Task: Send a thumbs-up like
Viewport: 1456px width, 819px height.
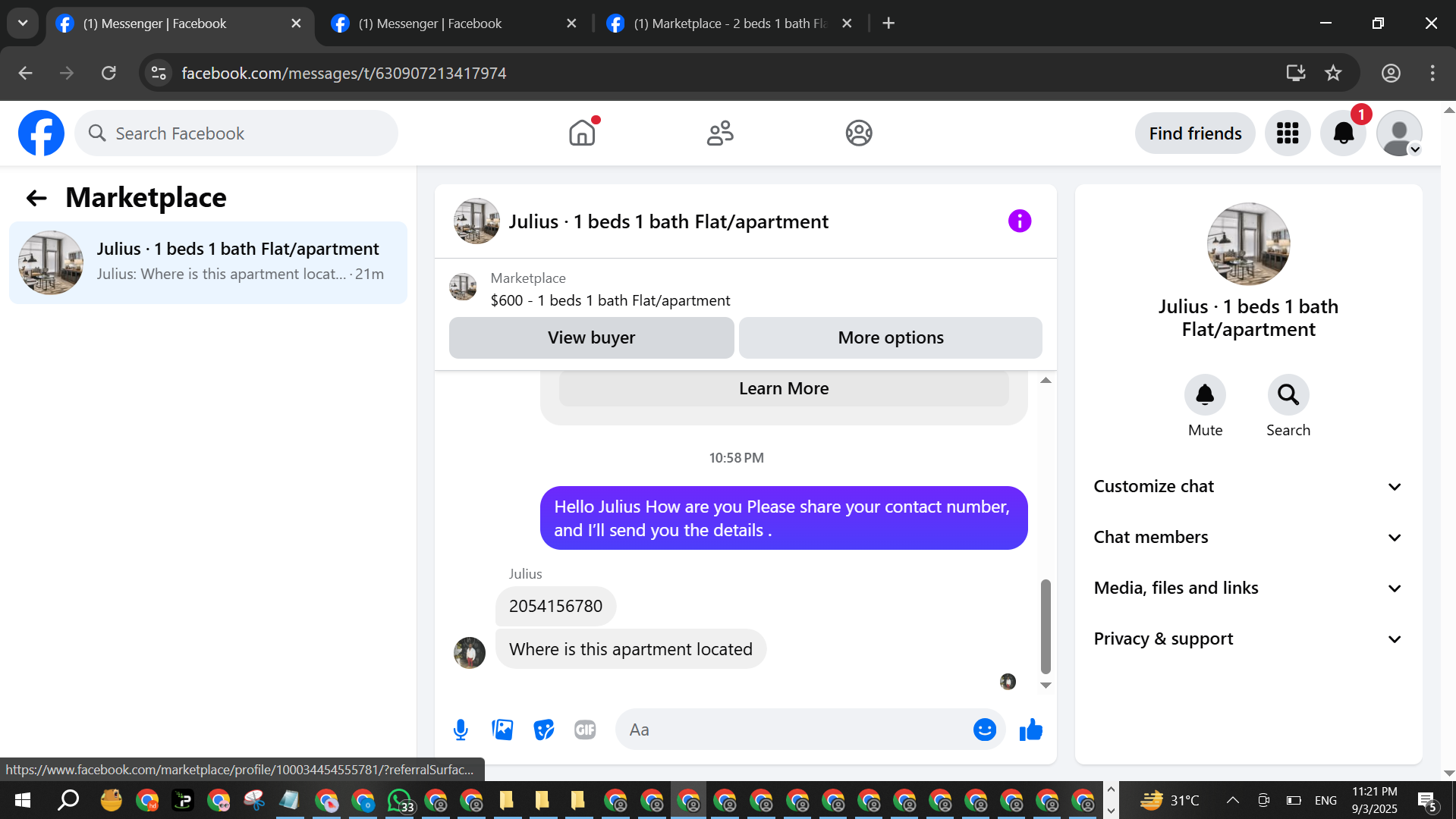Action: tap(1031, 730)
